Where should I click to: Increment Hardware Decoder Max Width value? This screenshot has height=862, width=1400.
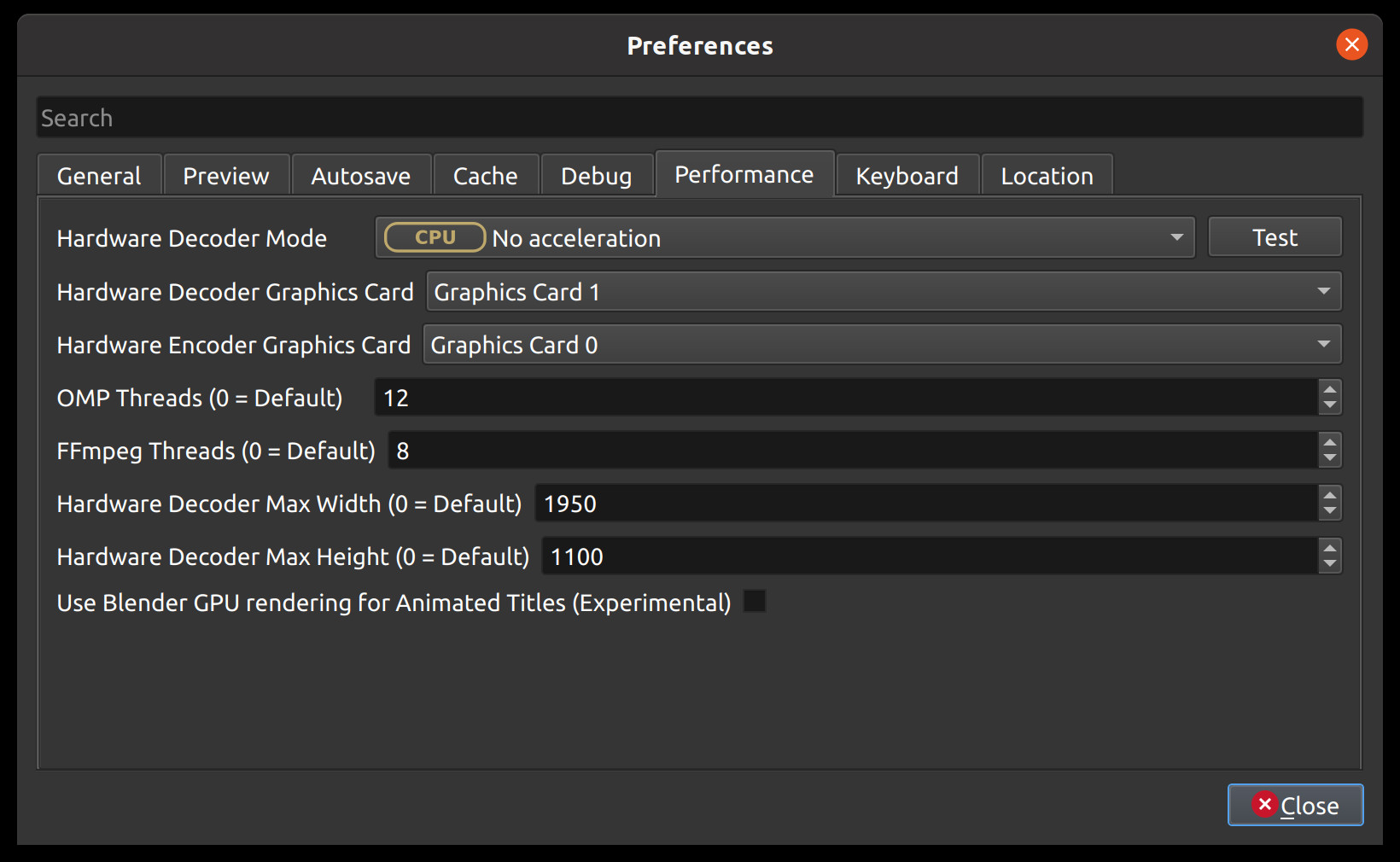click(1329, 497)
